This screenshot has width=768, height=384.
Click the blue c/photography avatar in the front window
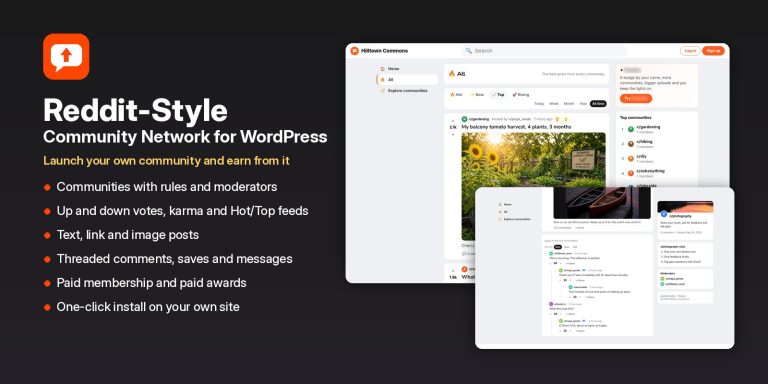pyautogui.click(x=664, y=215)
